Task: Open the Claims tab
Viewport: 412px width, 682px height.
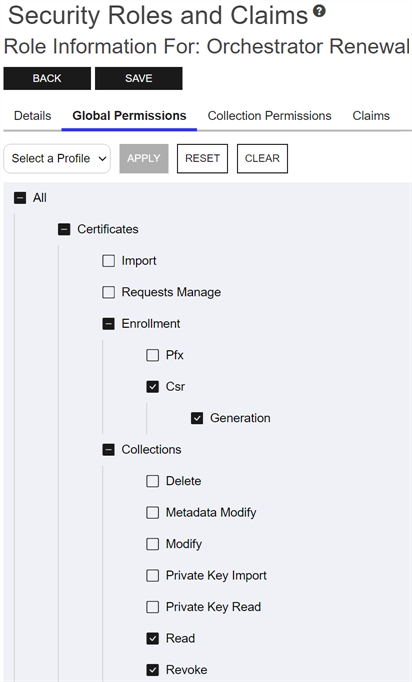Action: [371, 116]
